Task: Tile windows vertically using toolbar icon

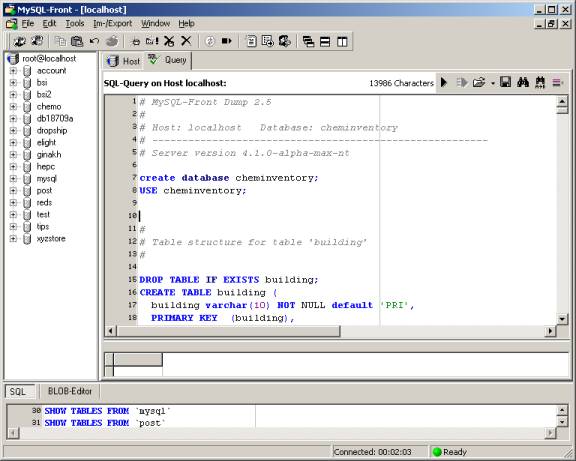Action: point(342,42)
